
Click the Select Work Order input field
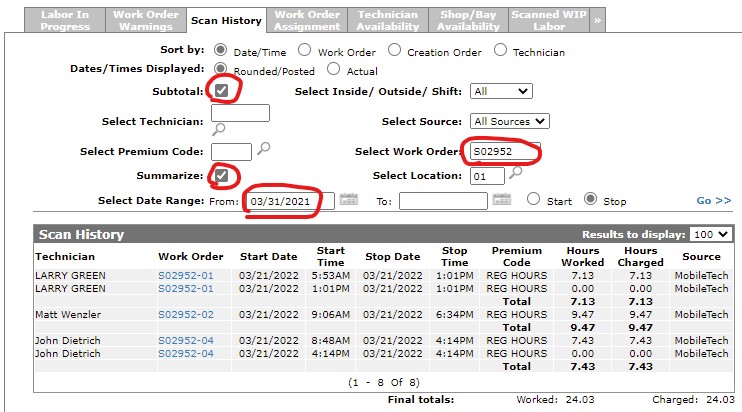coord(503,152)
